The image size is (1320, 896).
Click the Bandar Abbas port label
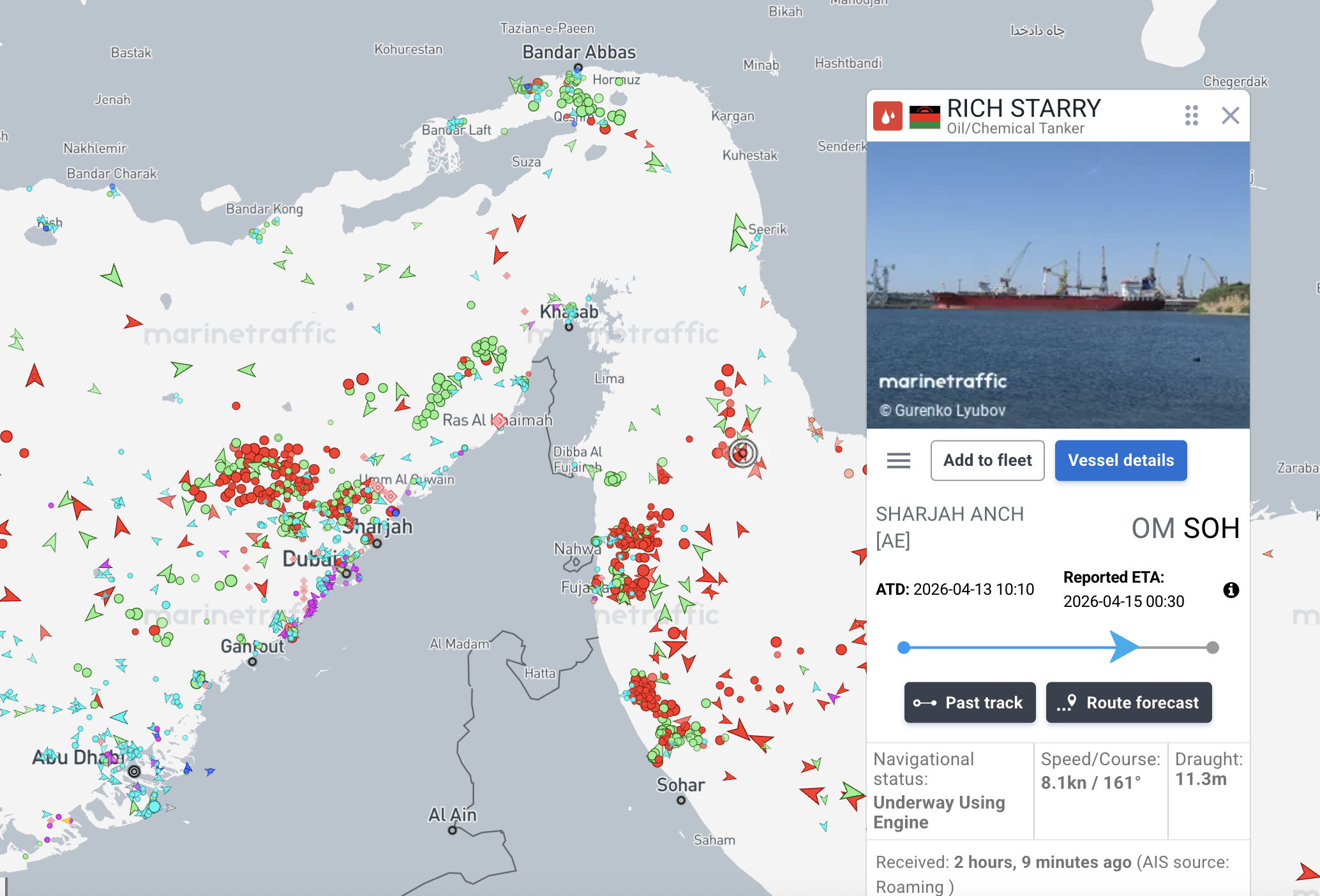(579, 52)
